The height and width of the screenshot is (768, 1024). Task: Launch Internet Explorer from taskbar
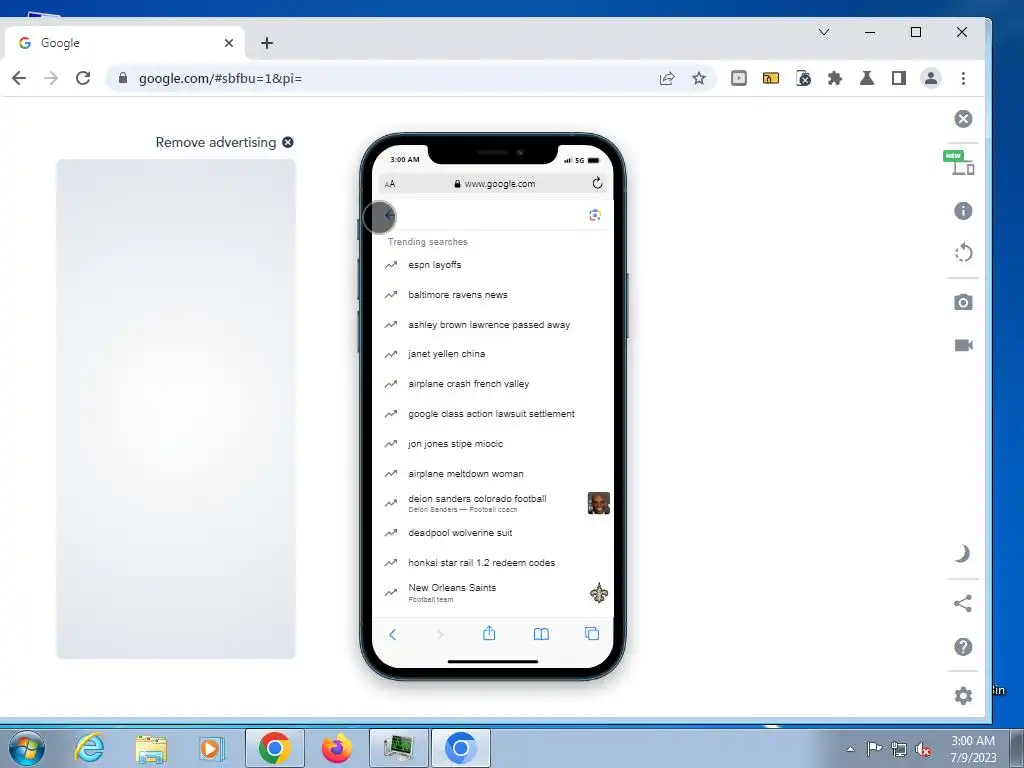(x=89, y=748)
